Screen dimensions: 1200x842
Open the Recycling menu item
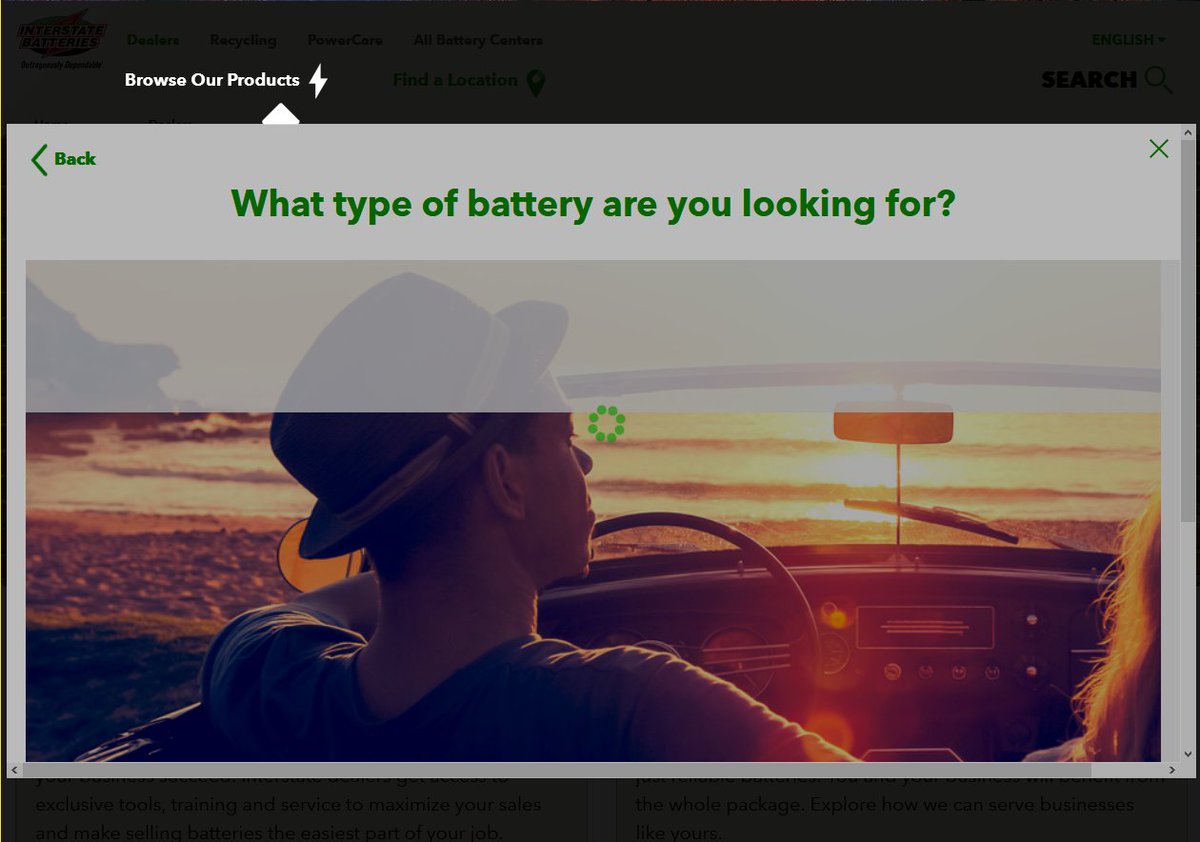point(243,40)
